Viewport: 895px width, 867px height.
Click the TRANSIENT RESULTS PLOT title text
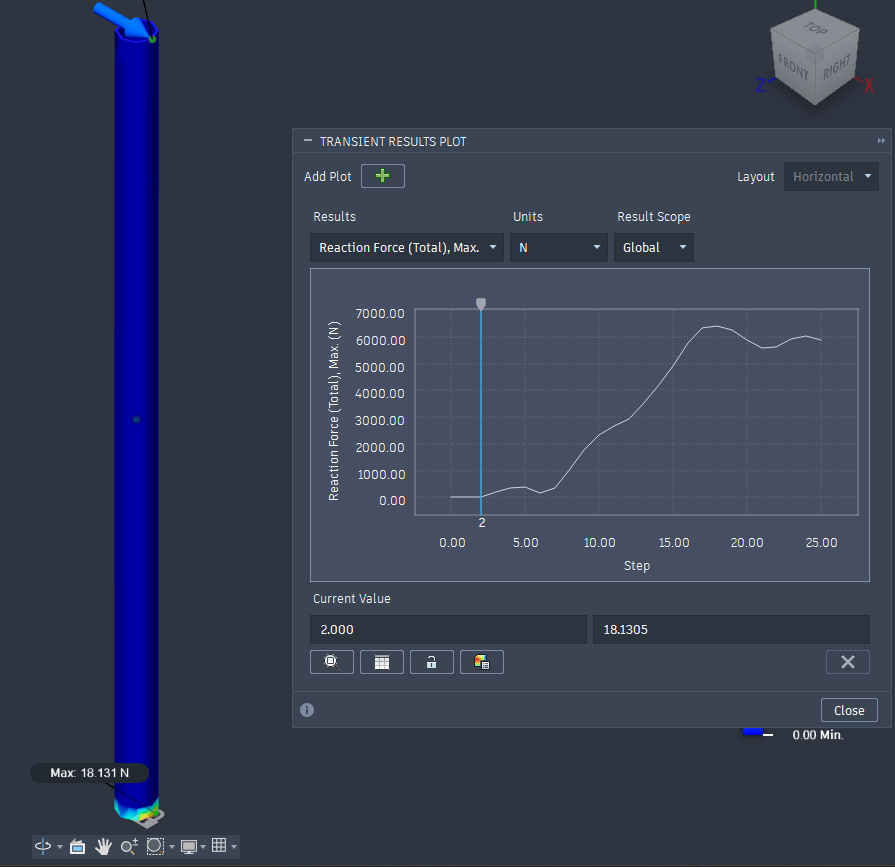pos(393,142)
